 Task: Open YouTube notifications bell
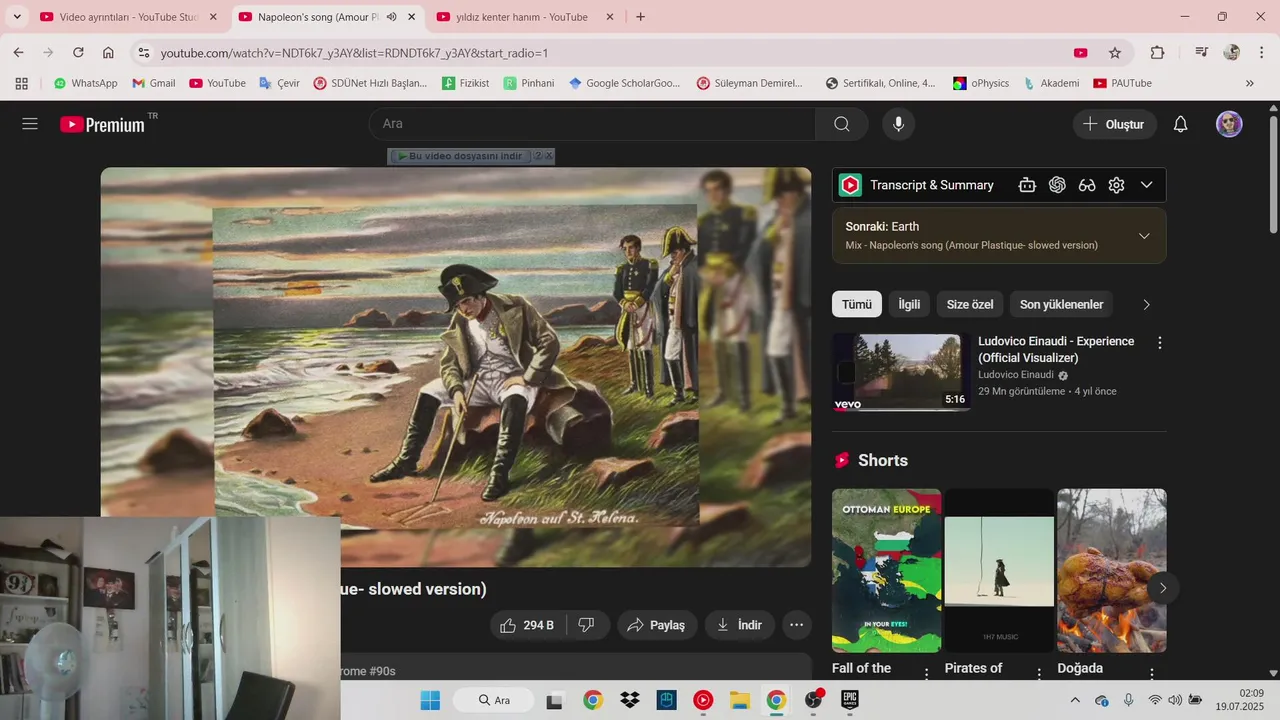pyautogui.click(x=1180, y=124)
